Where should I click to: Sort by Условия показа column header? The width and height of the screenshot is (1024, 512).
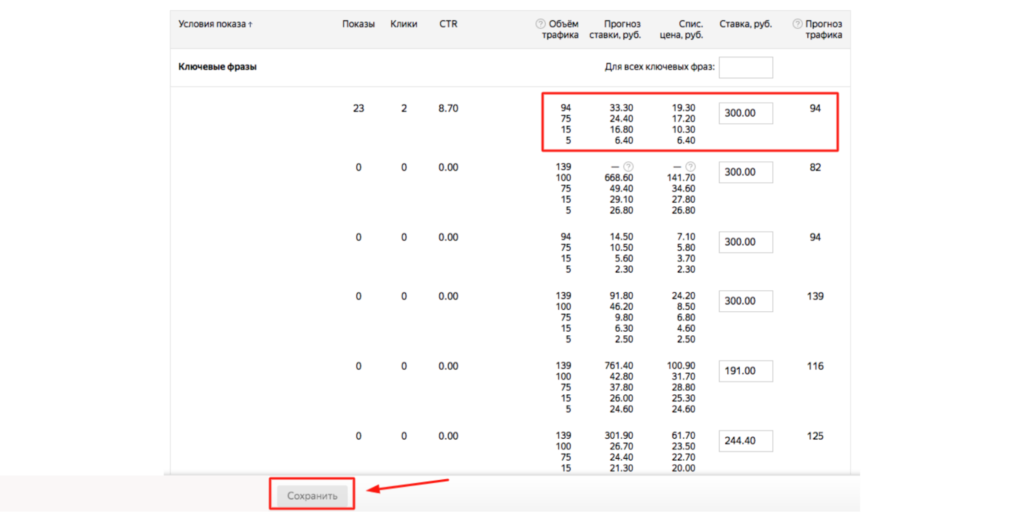pyautogui.click(x=215, y=23)
